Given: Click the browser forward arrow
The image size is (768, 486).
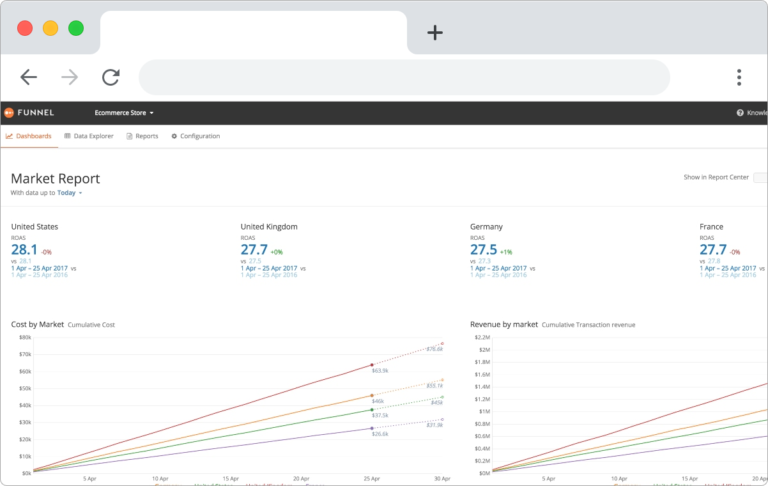Looking at the screenshot, I should click(x=70, y=77).
